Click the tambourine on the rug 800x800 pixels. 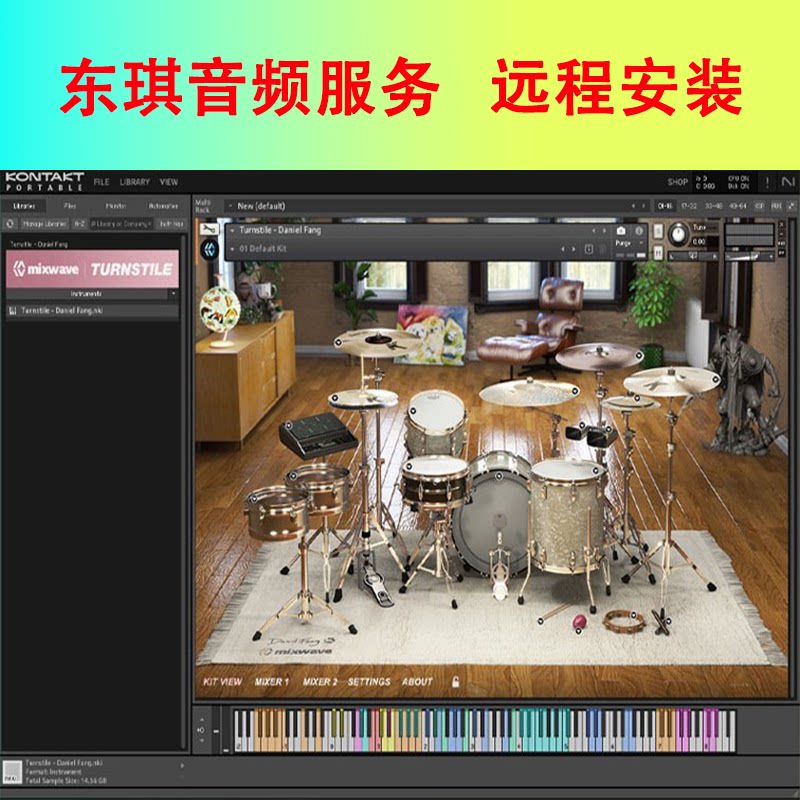point(623,621)
